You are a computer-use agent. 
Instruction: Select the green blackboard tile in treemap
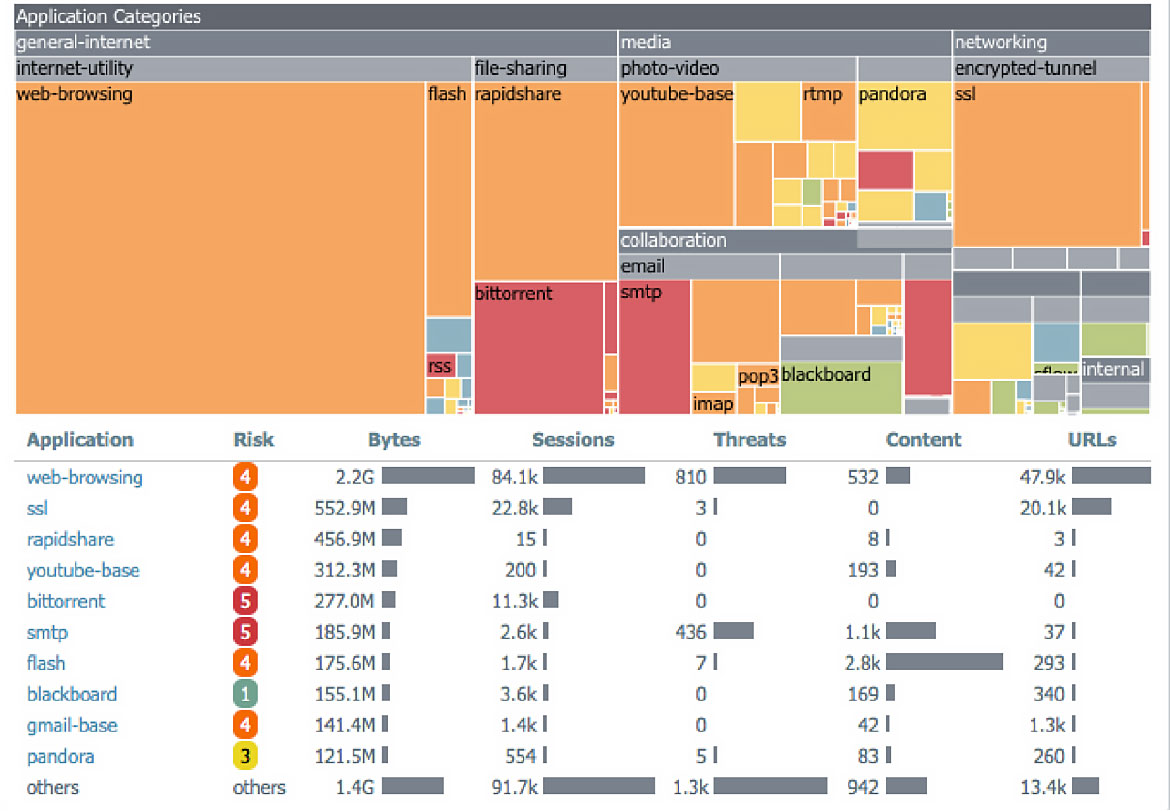point(840,390)
